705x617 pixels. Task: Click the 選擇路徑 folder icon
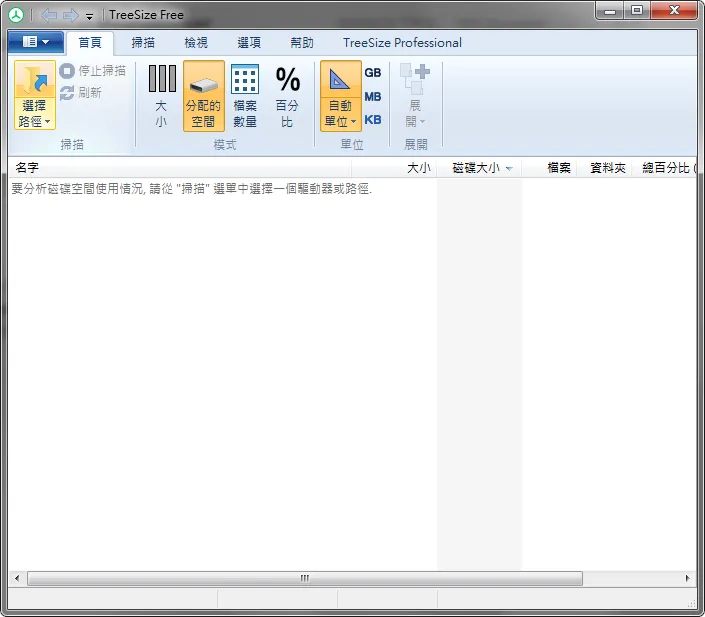[x=35, y=79]
